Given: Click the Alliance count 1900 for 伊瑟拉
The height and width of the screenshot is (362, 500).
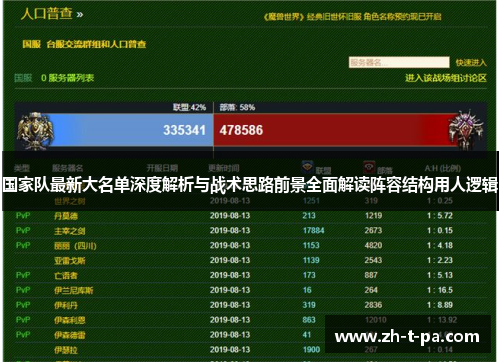Looking at the screenshot, I should (311, 350).
